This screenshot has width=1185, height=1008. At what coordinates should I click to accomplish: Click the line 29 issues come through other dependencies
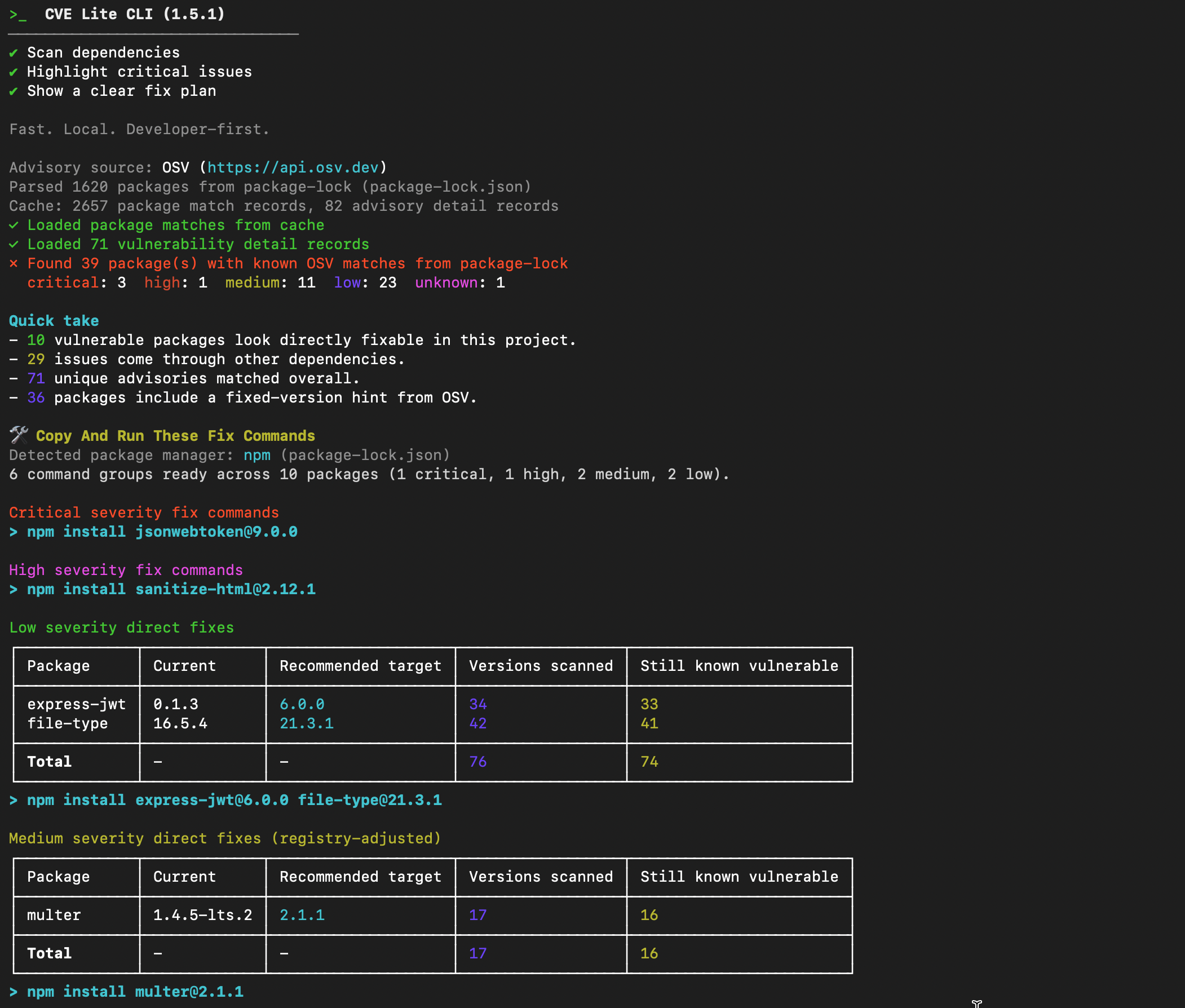207,360
